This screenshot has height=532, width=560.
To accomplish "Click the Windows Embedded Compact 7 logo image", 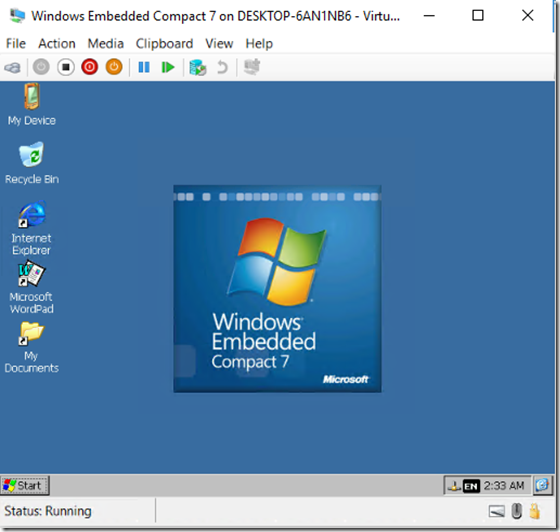I will (277, 289).
